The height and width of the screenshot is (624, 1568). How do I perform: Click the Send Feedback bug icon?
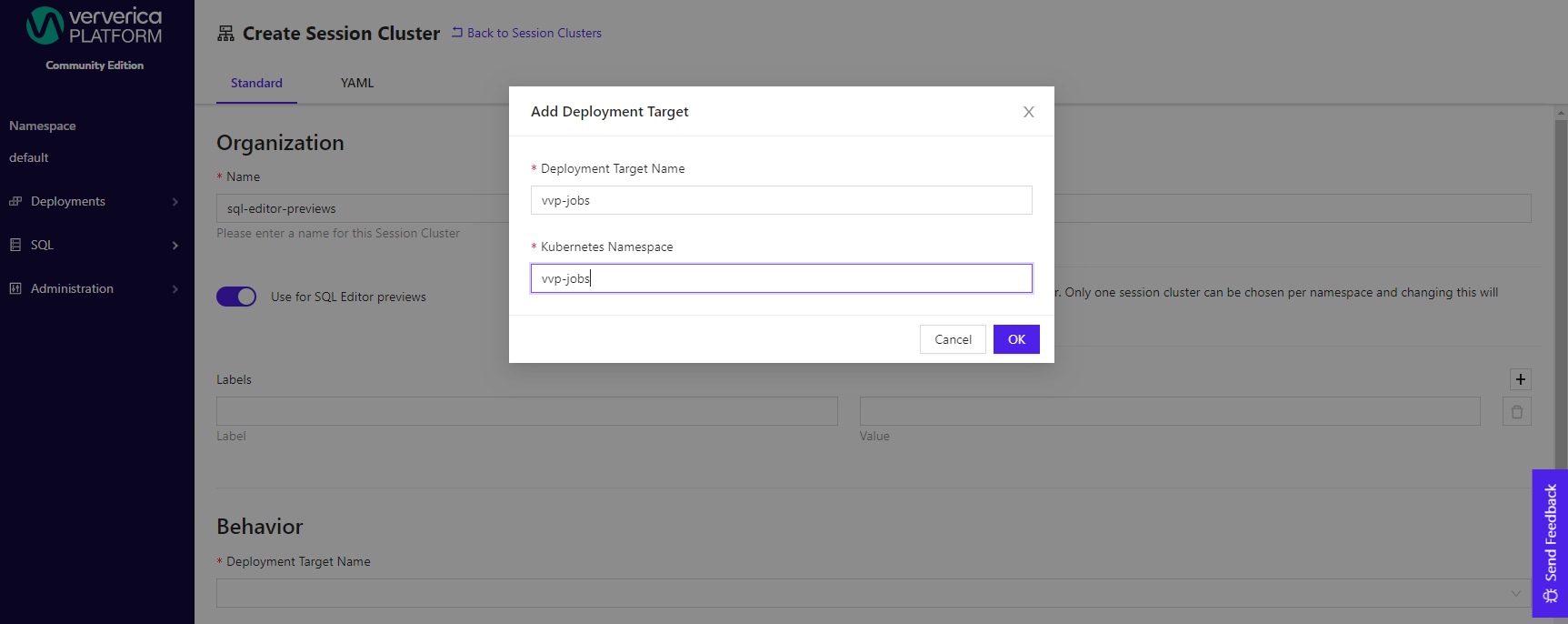(1551, 596)
